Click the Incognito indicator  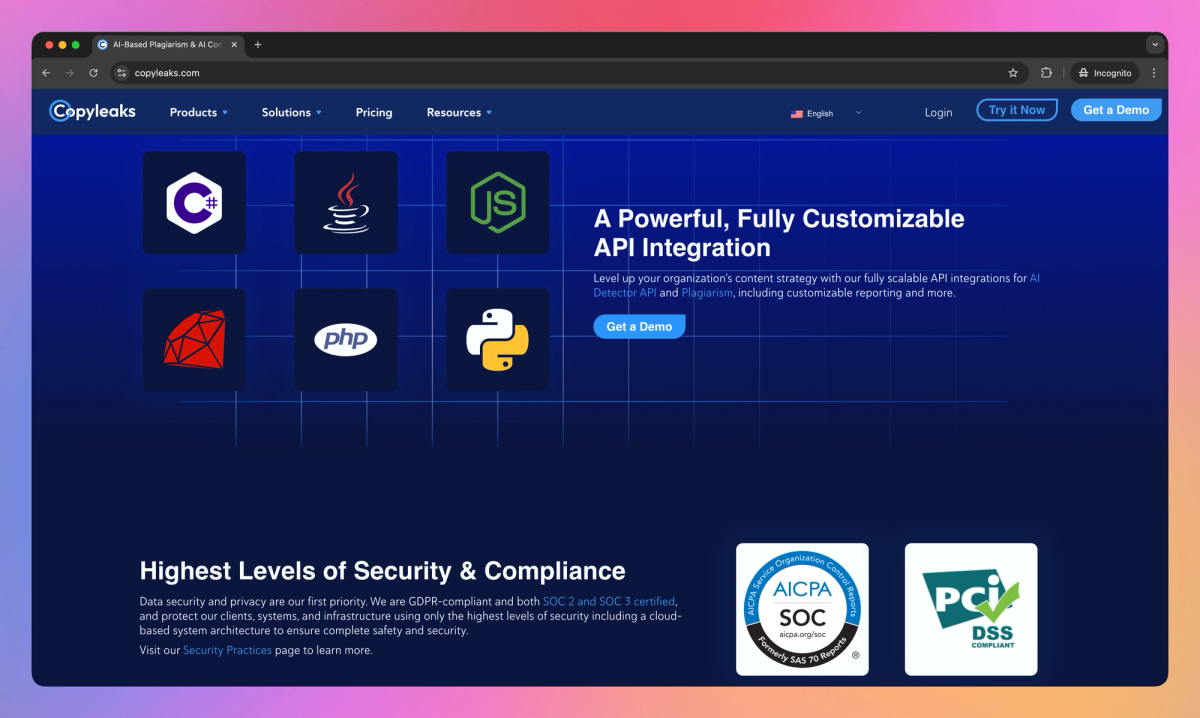coord(1105,73)
